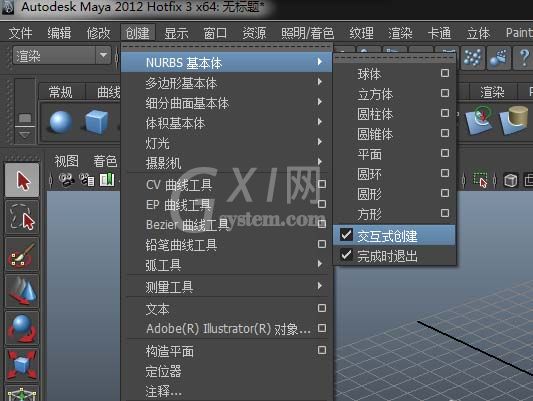
Task: Open the 编辑 Edit menu
Action: pyautogui.click(x=59, y=33)
